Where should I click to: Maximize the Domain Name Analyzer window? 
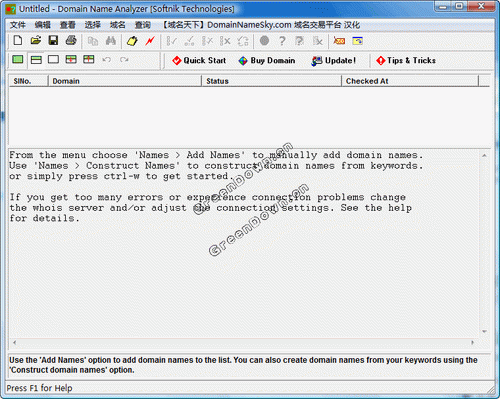point(459,6)
